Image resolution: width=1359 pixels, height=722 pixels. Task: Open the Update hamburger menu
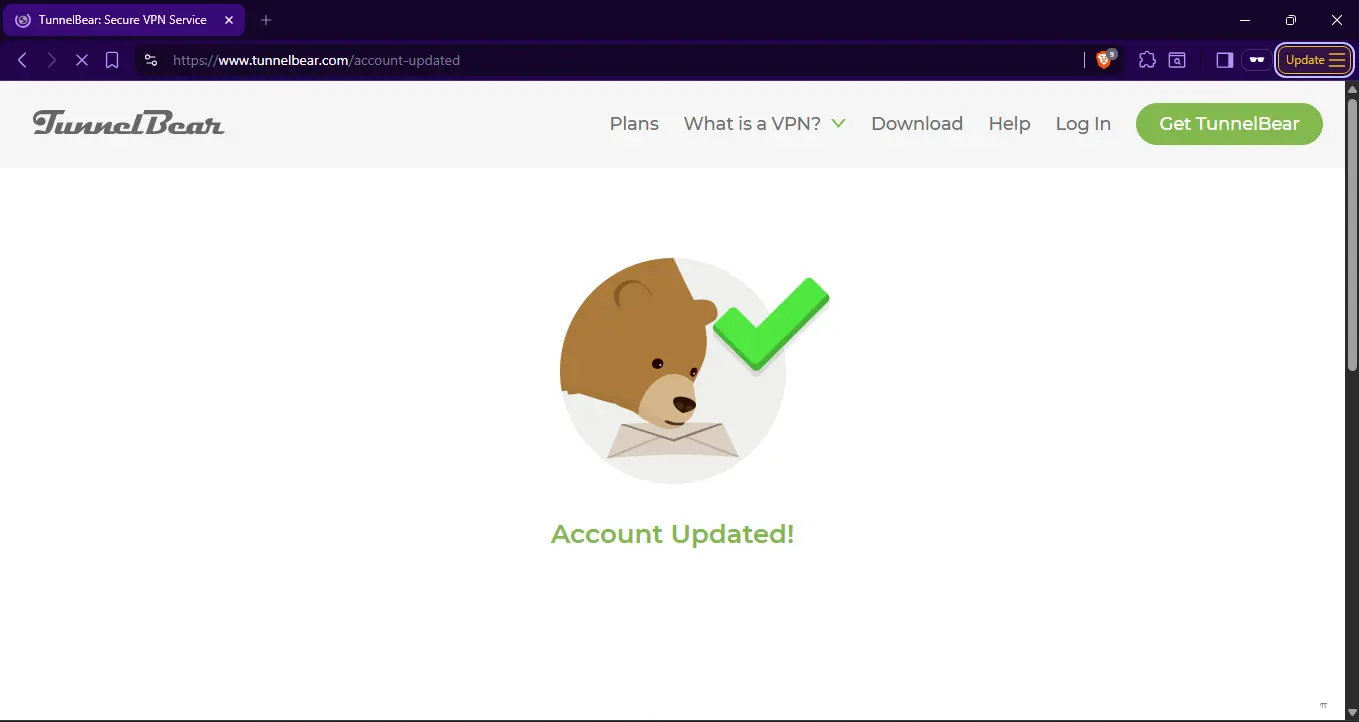(x=1314, y=60)
